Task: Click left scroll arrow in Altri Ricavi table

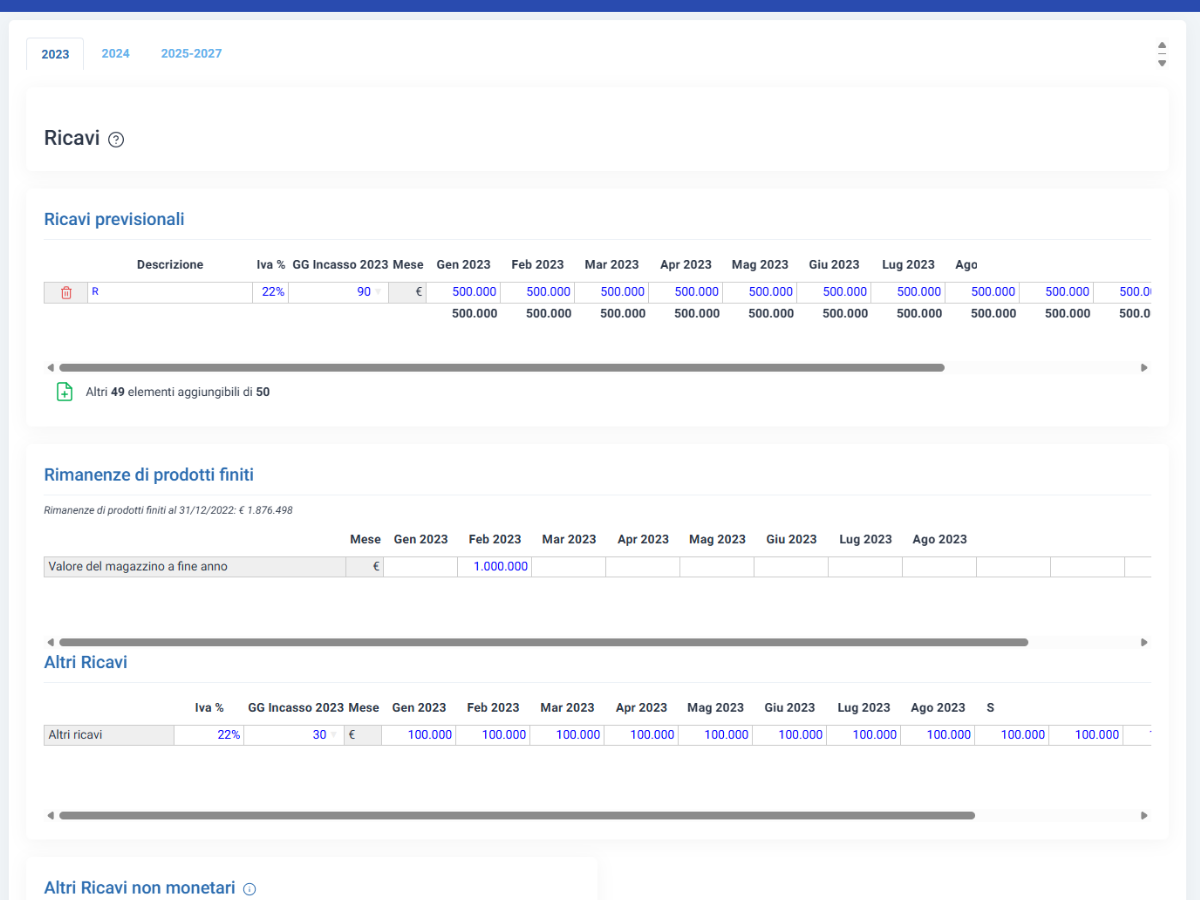Action: click(x=50, y=816)
